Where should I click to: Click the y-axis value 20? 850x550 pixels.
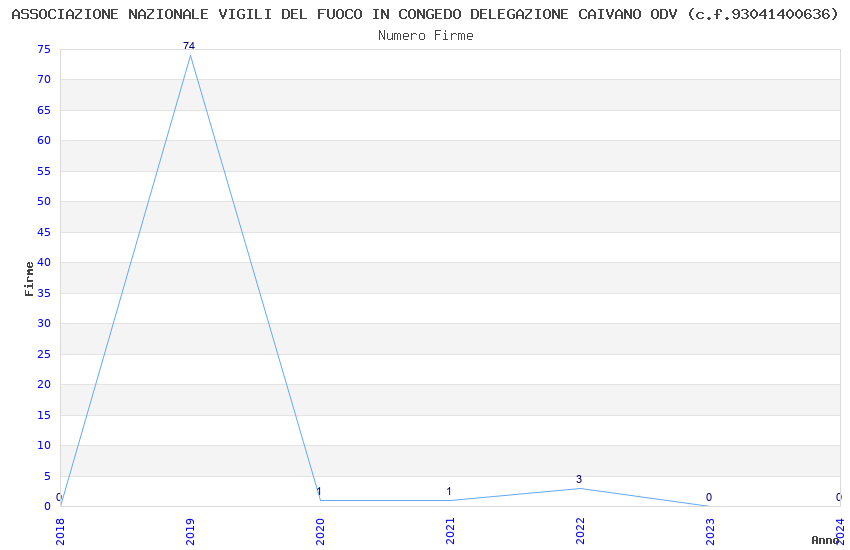click(44, 384)
